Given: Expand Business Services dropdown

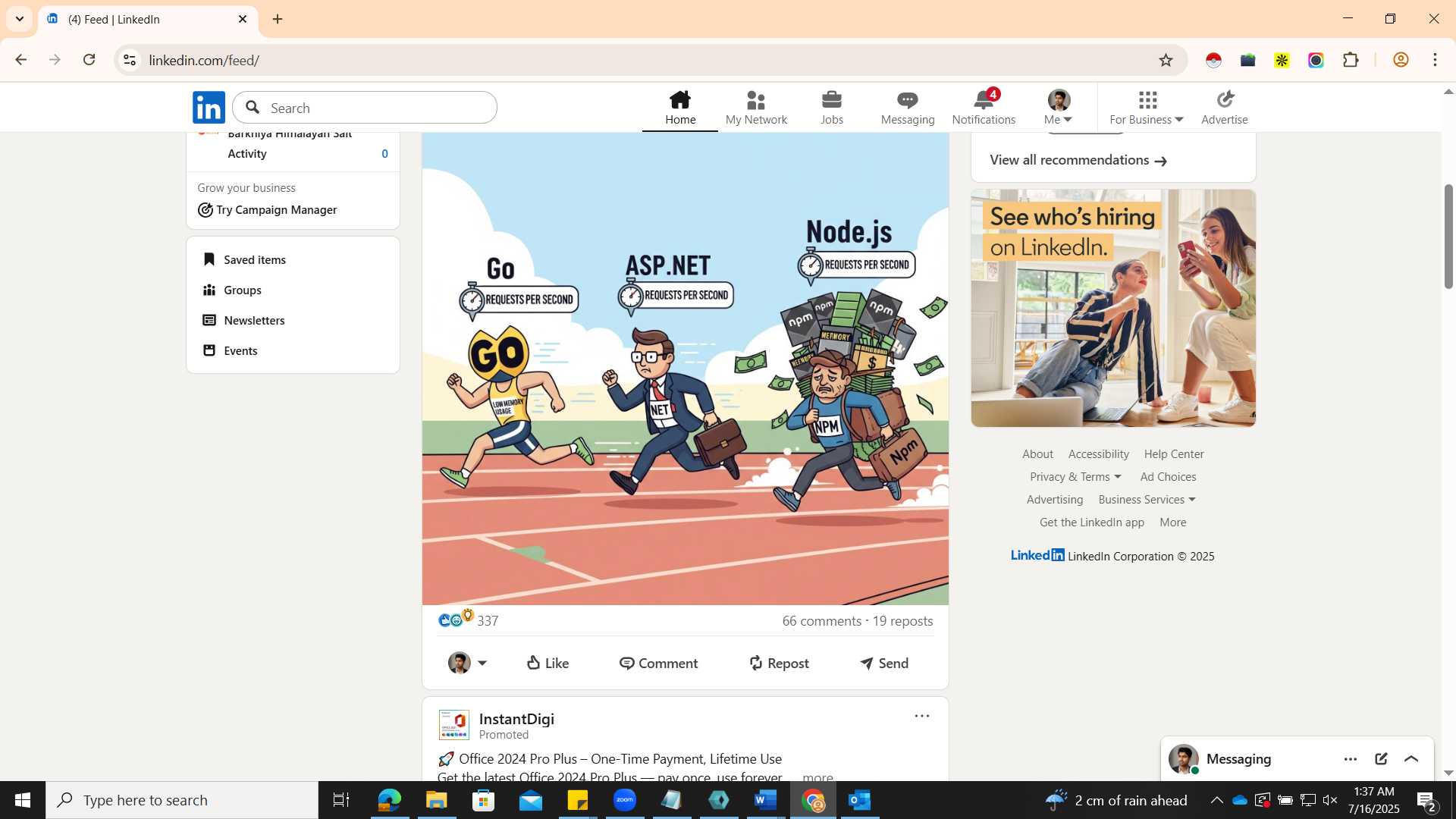Looking at the screenshot, I should pyautogui.click(x=1147, y=500).
